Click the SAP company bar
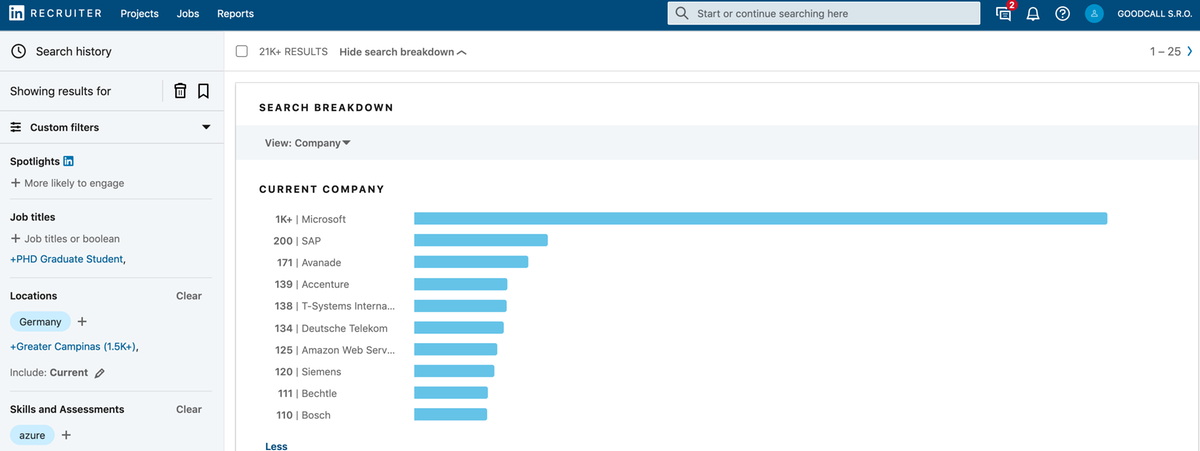This screenshot has width=1200, height=451. point(481,240)
